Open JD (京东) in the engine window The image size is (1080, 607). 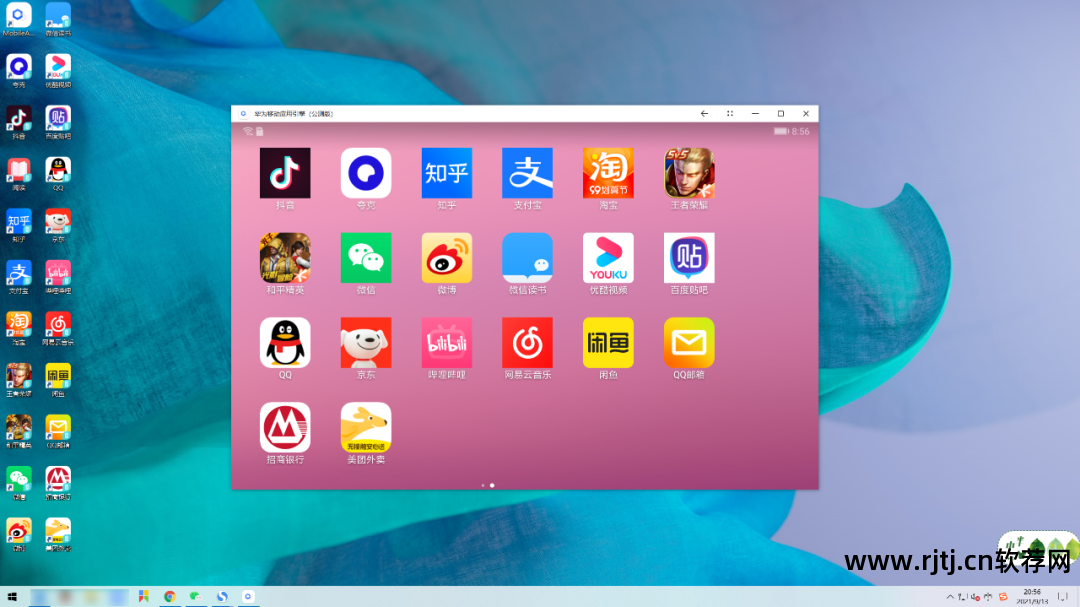tap(366, 342)
